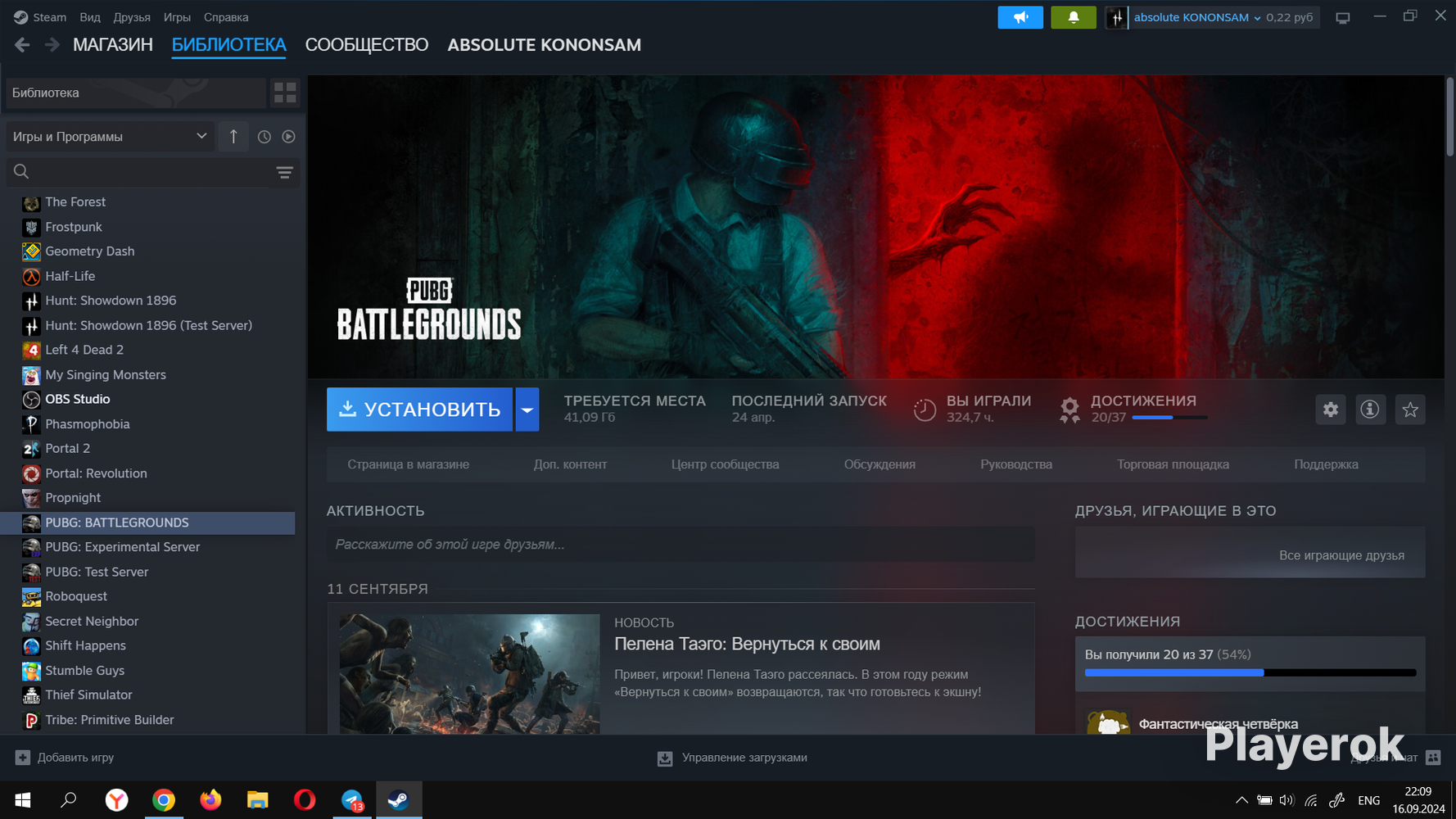1456x819 pixels.
Task: Open Страница в магазине link
Action: 409,464
